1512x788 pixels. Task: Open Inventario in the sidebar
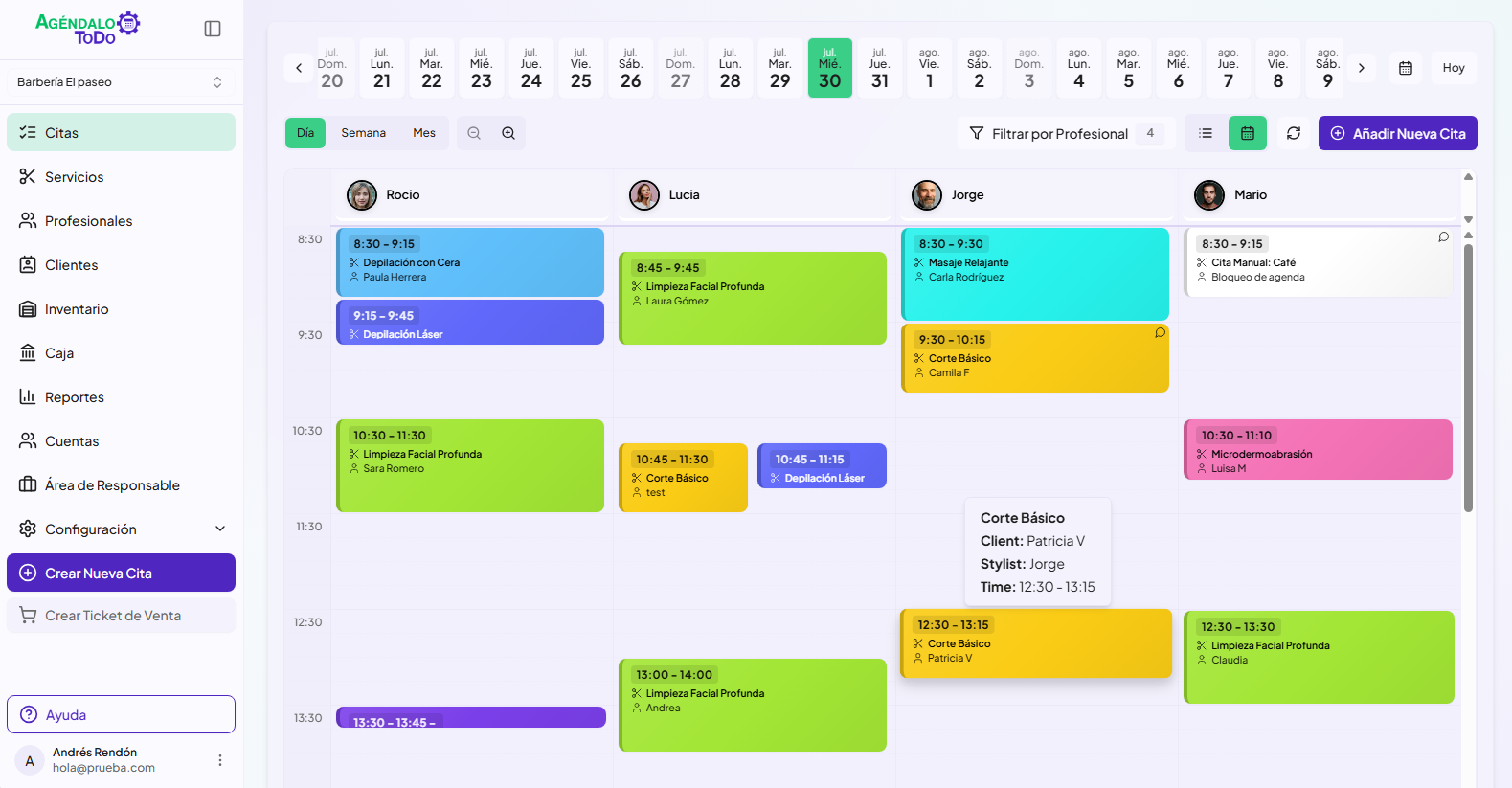[x=77, y=309]
